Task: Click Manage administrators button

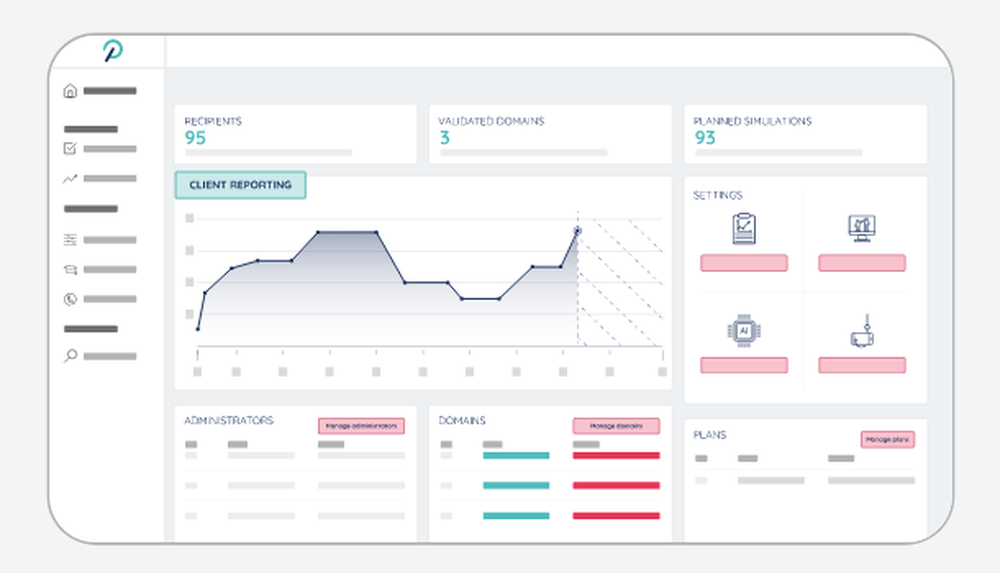Action: click(x=361, y=426)
